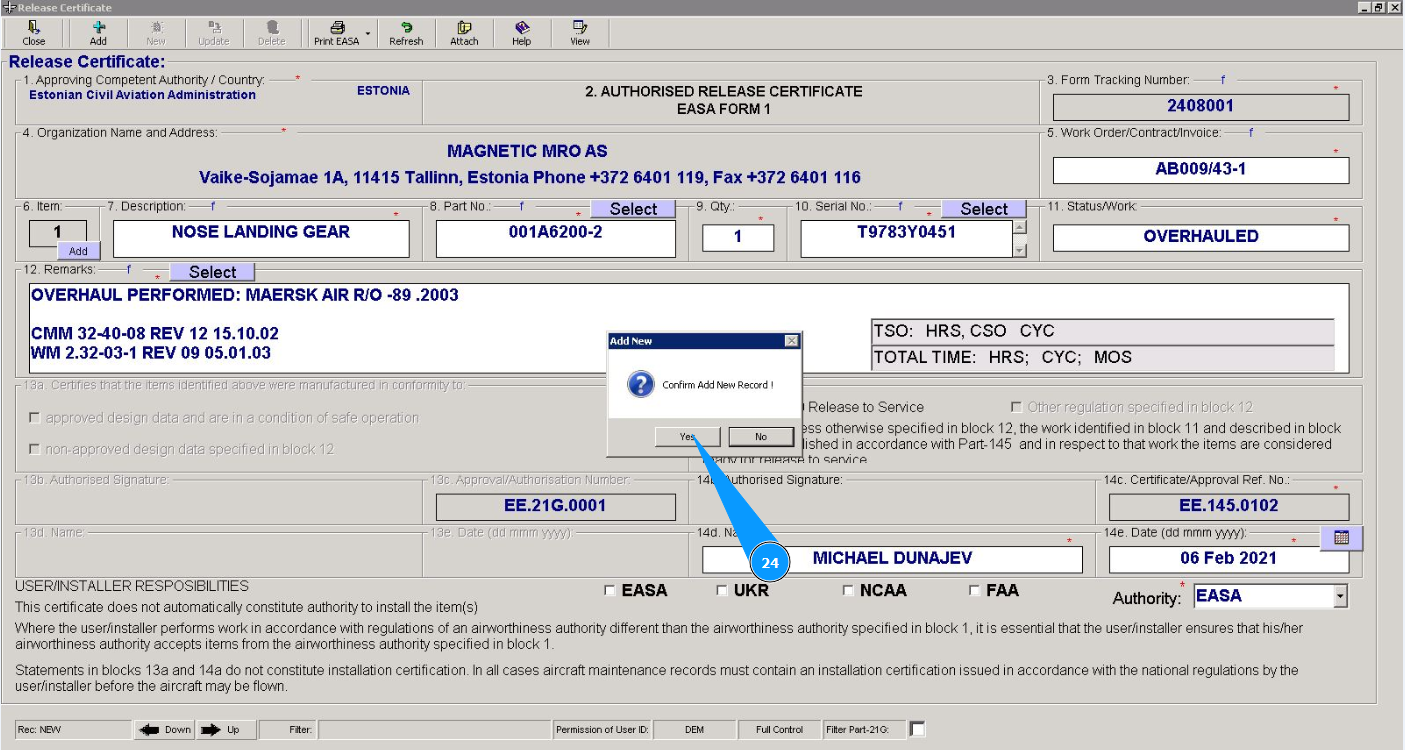Expand the Authority dropdown
This screenshot has width=1405, height=750.
(1340, 597)
